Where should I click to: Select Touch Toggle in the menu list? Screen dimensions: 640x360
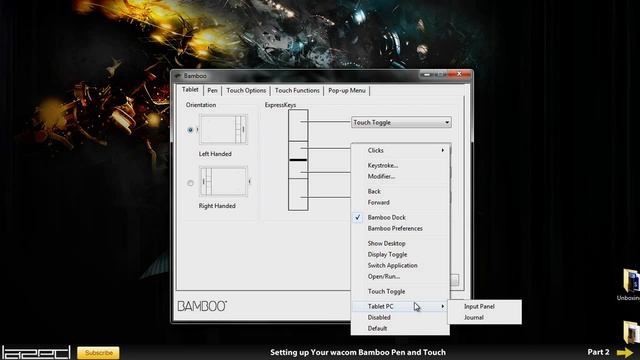(400, 291)
